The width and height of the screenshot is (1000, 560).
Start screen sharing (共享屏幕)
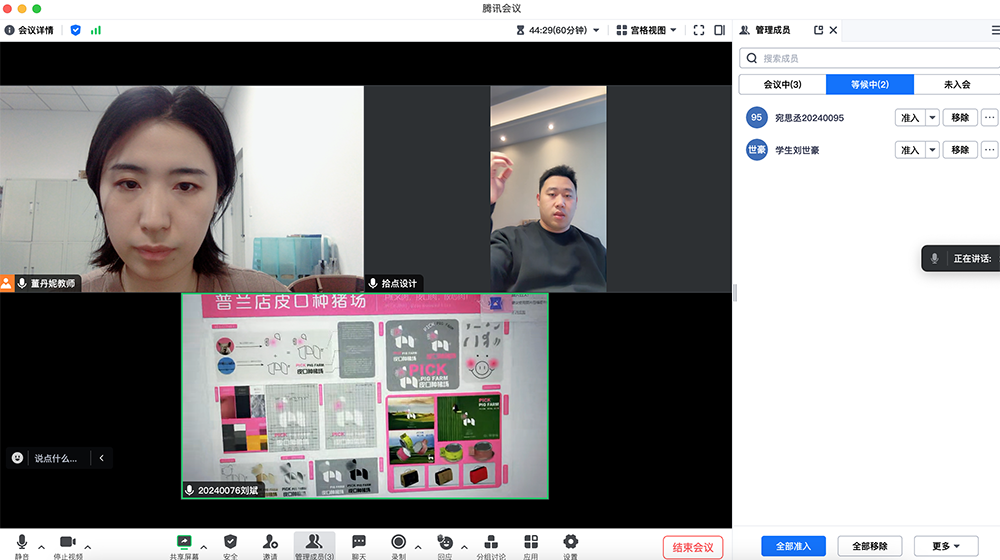click(x=183, y=543)
